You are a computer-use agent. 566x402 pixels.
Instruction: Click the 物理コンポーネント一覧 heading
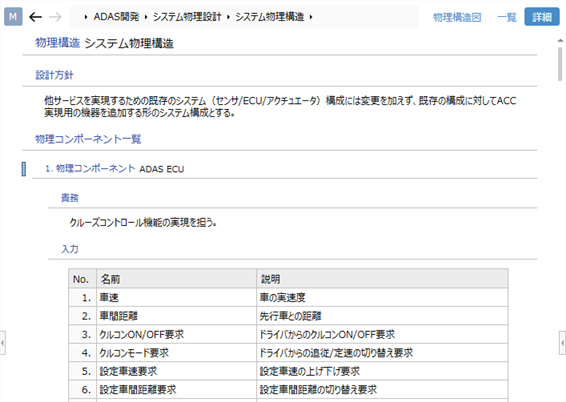88,139
